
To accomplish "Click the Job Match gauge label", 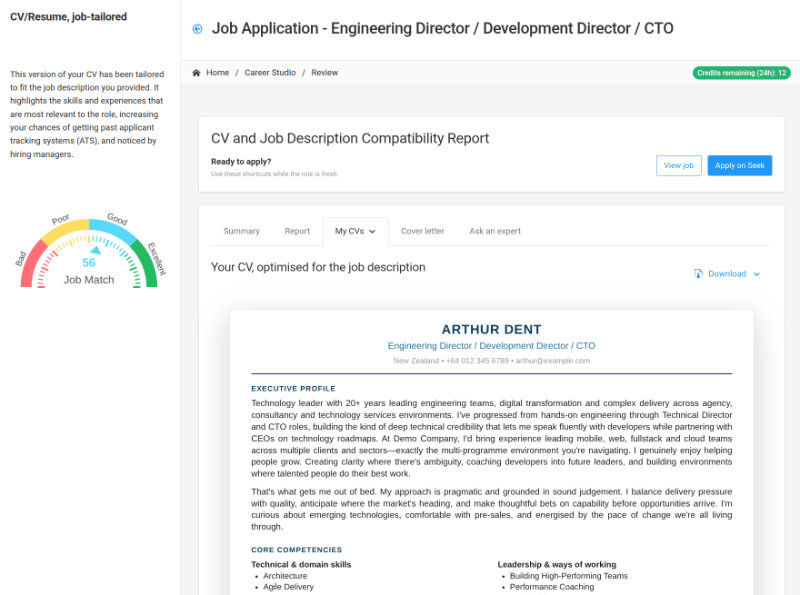I will click(x=89, y=280).
